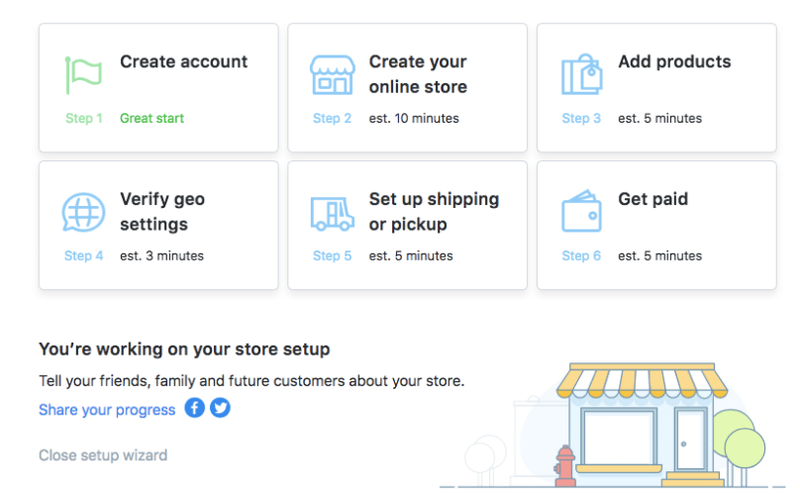Share progress via the Twitter icon
Image resolution: width=800 pixels, height=499 pixels.
[x=220, y=408]
